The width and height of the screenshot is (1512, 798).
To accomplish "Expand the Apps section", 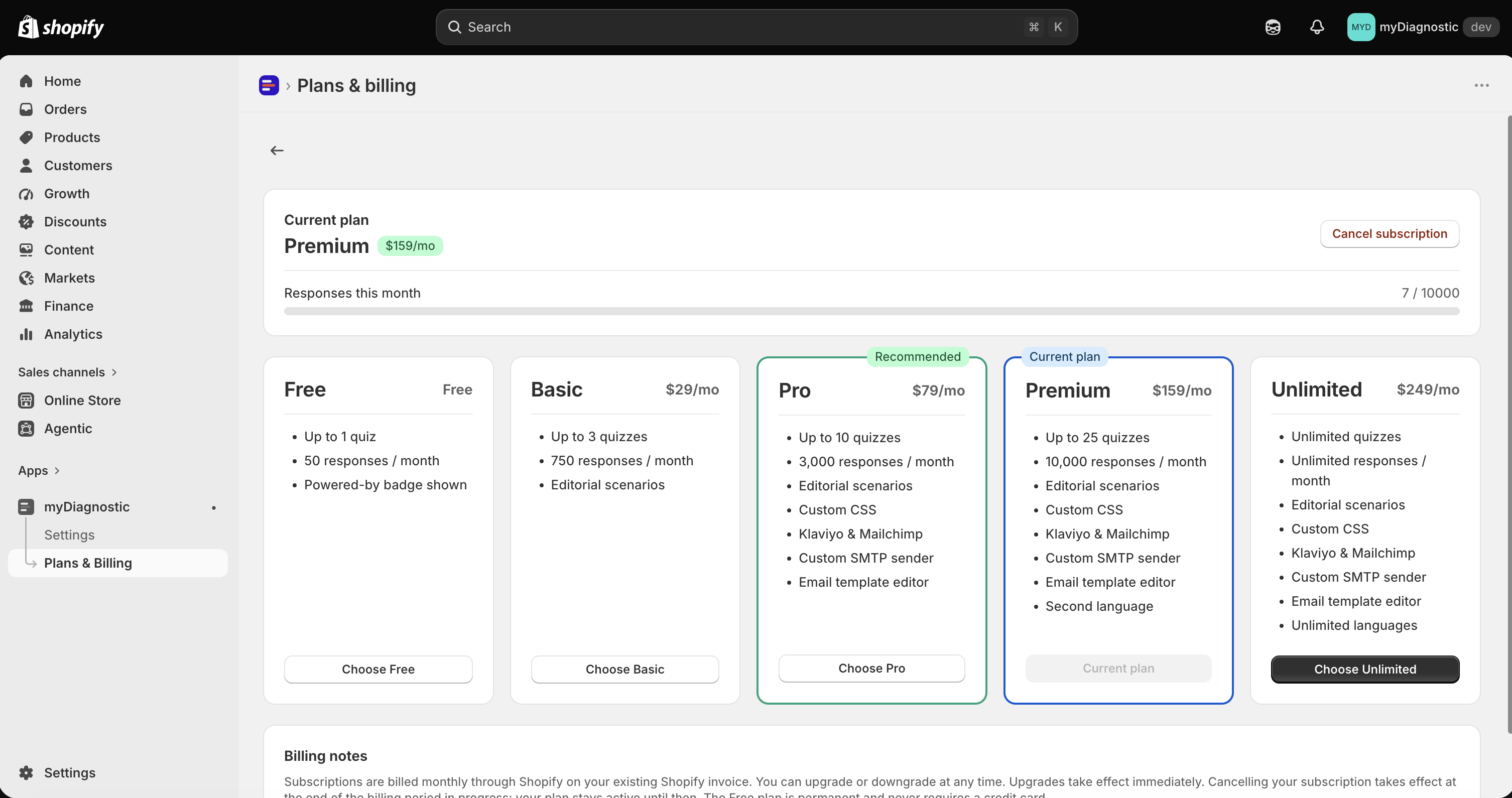I will [x=39, y=471].
